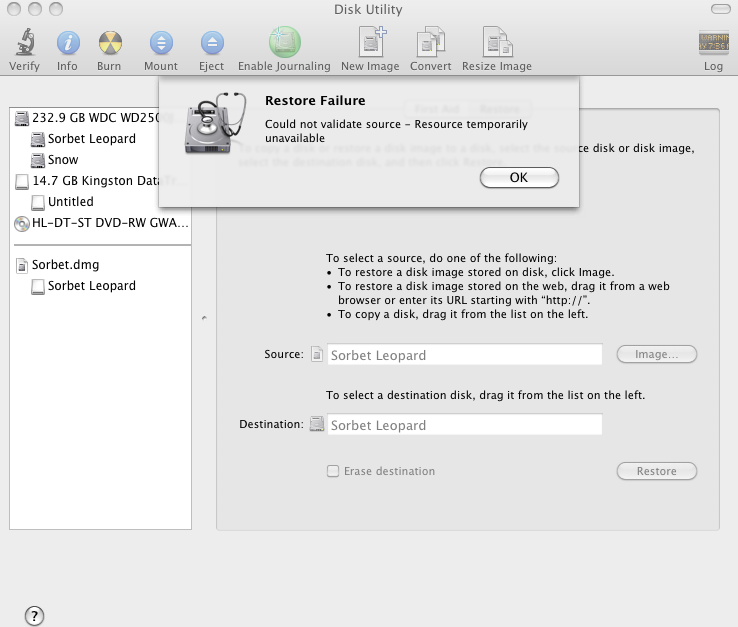
Task: Click the New Image toolbar icon
Action: [x=371, y=42]
